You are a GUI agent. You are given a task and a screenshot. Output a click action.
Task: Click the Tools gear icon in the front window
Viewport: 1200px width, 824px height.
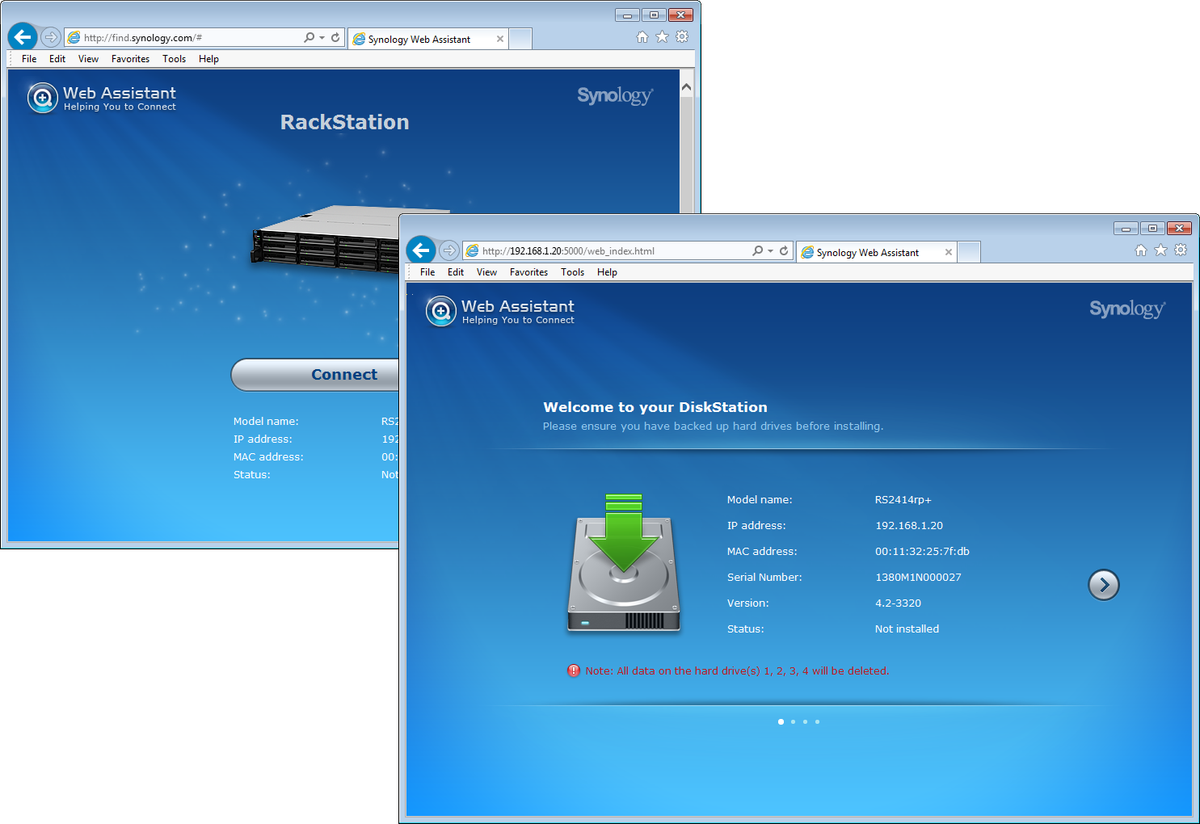pyautogui.click(x=1181, y=251)
